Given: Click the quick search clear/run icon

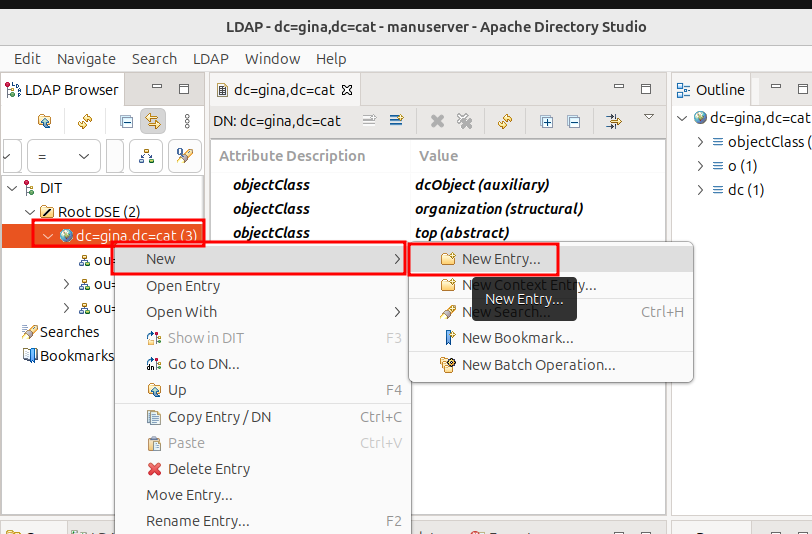Looking at the screenshot, I should (x=182, y=155).
